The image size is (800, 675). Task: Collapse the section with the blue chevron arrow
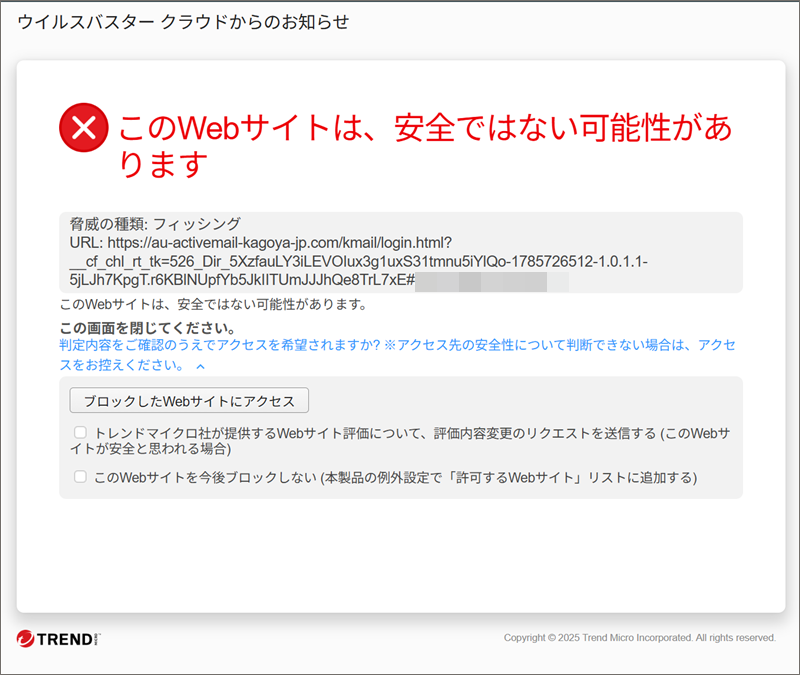201,366
